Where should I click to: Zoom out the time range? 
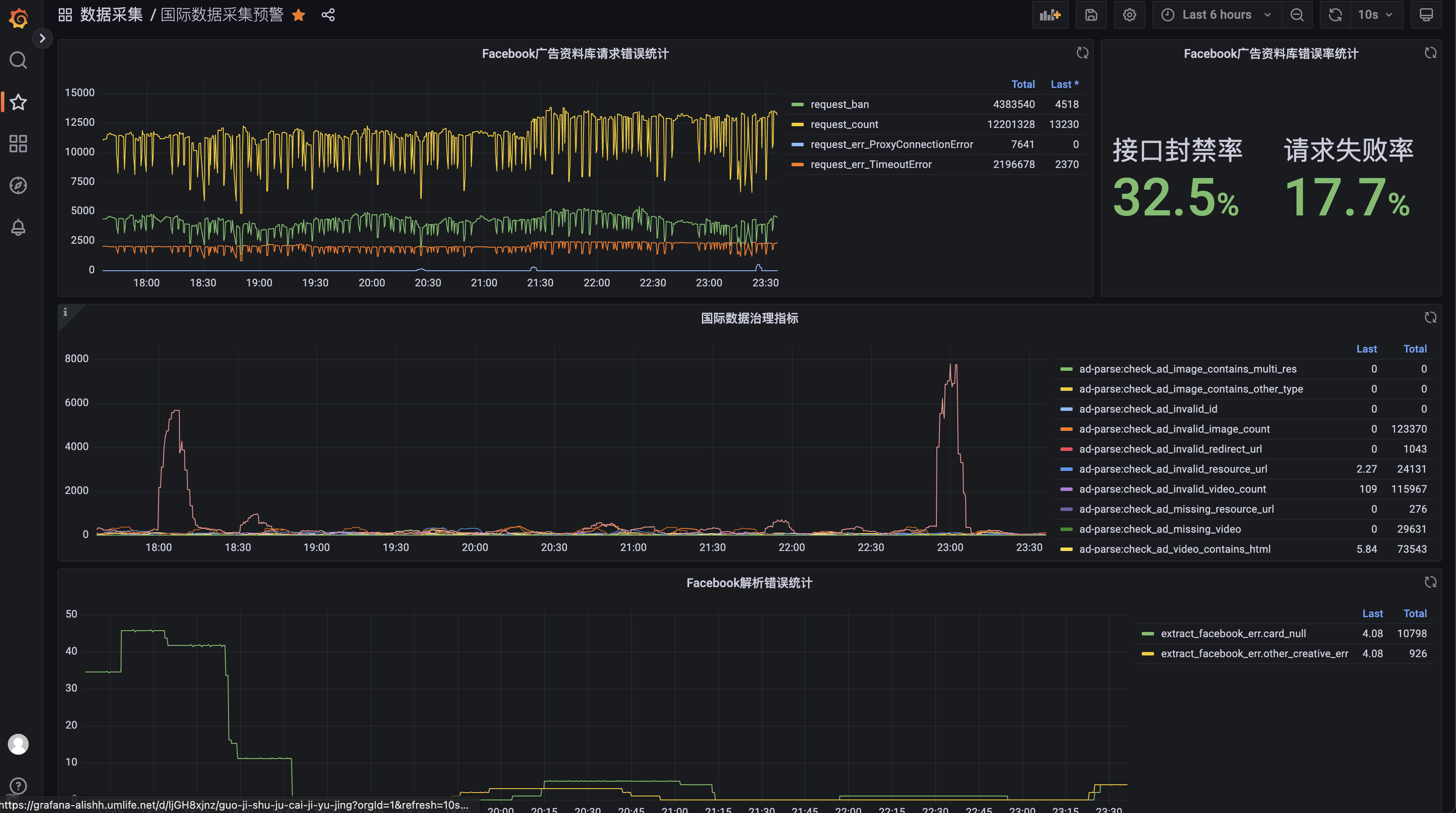point(1297,15)
